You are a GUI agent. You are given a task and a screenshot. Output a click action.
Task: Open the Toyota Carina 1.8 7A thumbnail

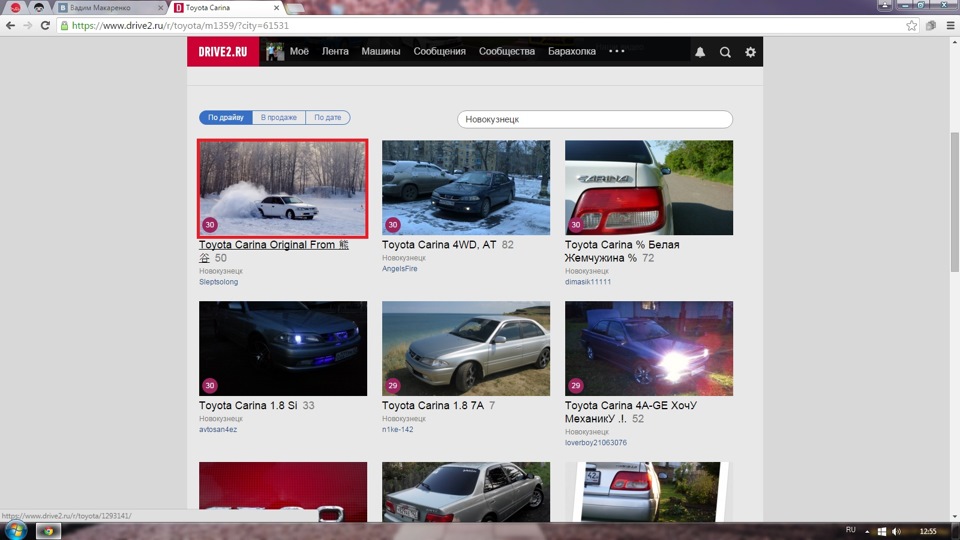466,348
